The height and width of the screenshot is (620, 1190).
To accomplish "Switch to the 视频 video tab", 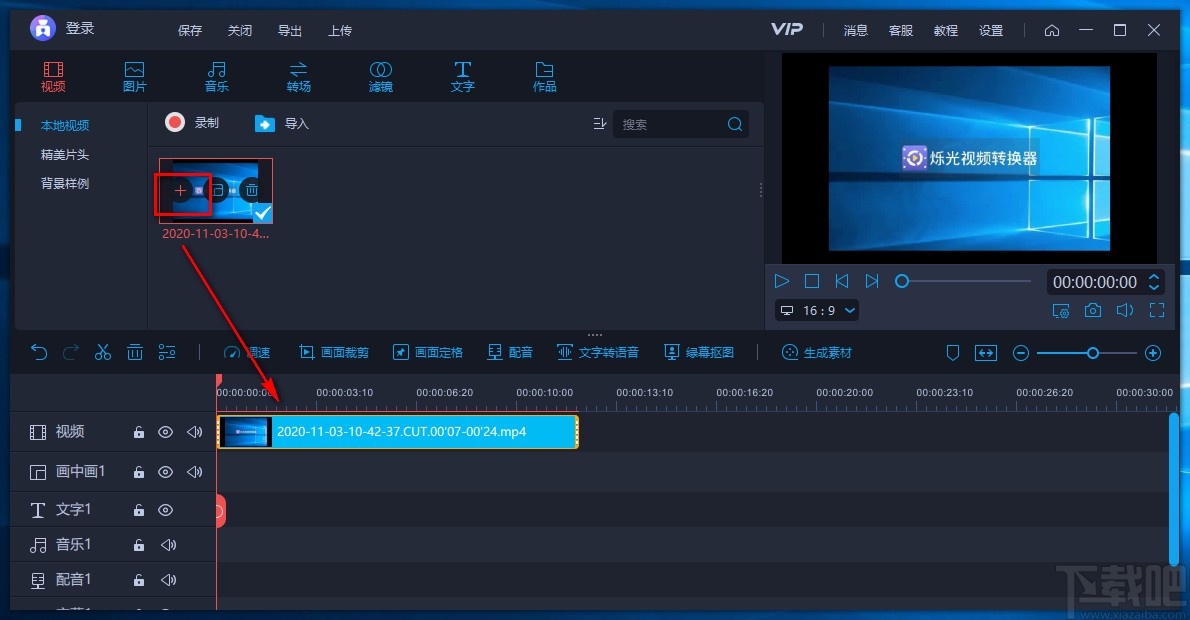I will (x=53, y=77).
